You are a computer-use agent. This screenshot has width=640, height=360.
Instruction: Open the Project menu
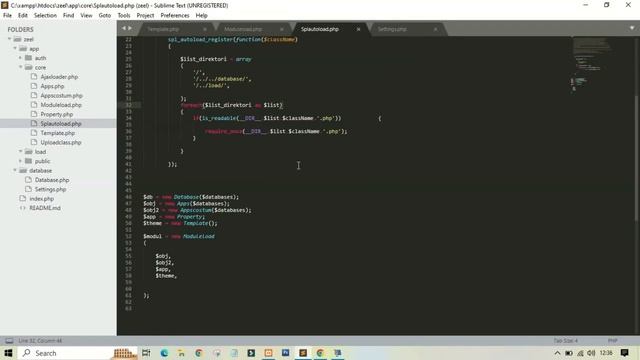pyautogui.click(x=145, y=16)
